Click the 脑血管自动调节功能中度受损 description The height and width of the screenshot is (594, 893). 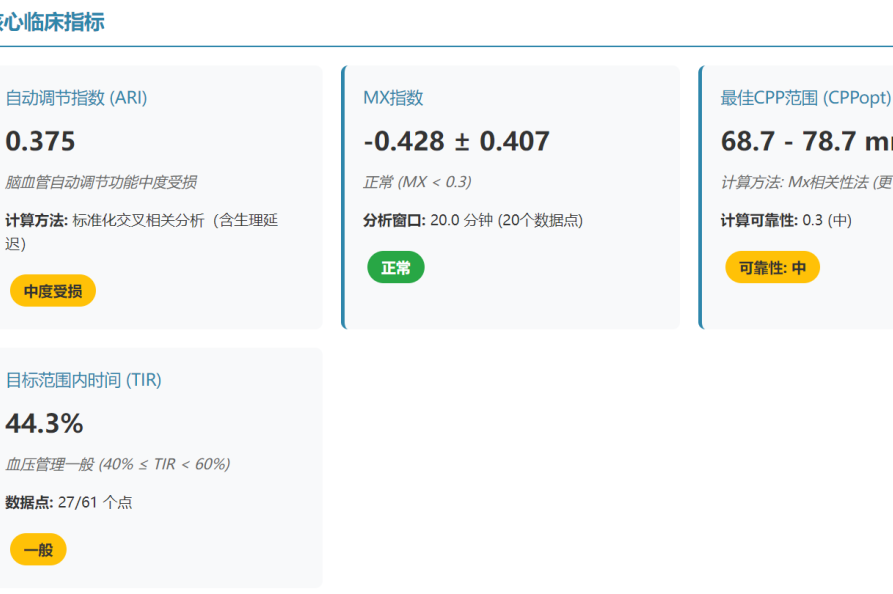[101, 182]
